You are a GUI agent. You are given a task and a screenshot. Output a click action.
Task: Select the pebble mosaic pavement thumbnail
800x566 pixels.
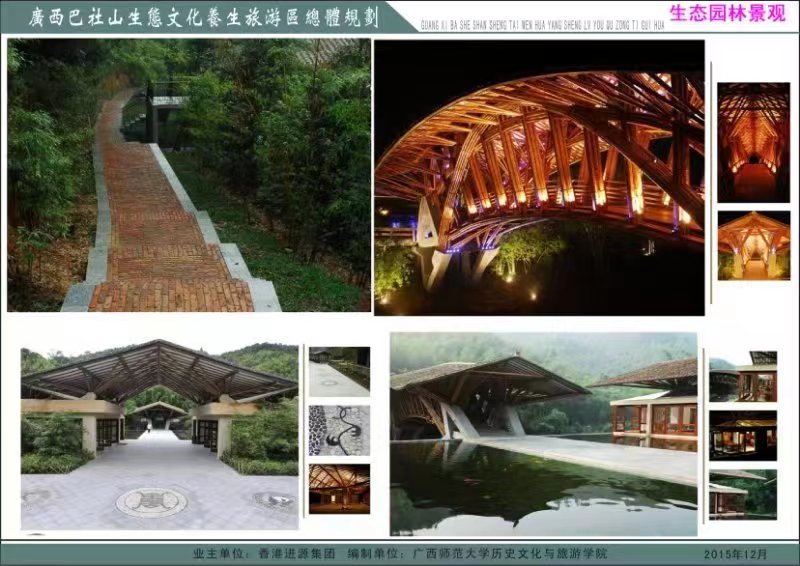click(x=339, y=430)
